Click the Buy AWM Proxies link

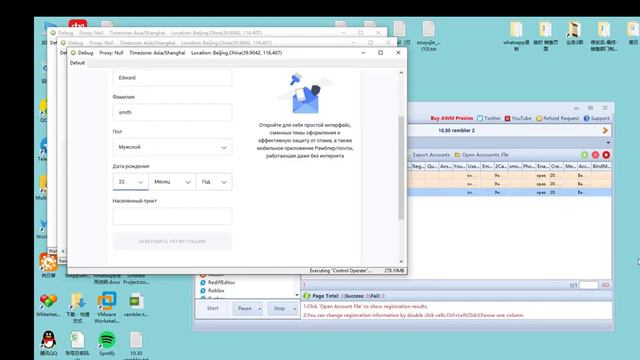point(451,118)
